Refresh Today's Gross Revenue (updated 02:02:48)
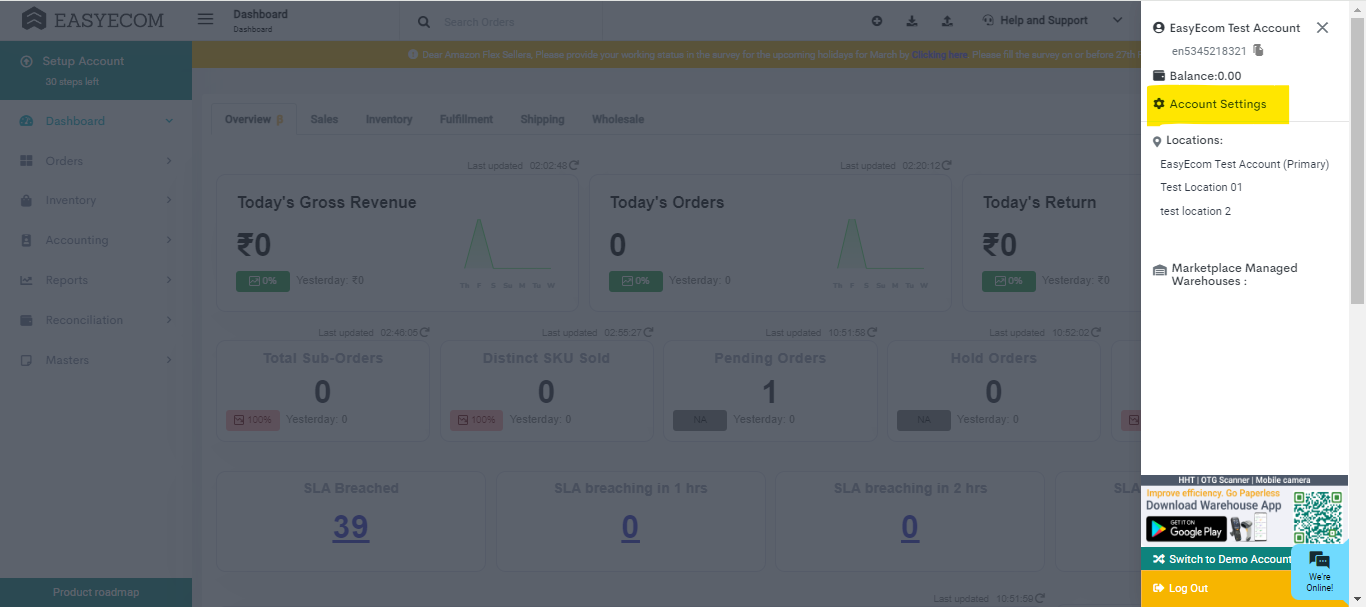Image resolution: width=1366 pixels, height=607 pixels. point(574,165)
